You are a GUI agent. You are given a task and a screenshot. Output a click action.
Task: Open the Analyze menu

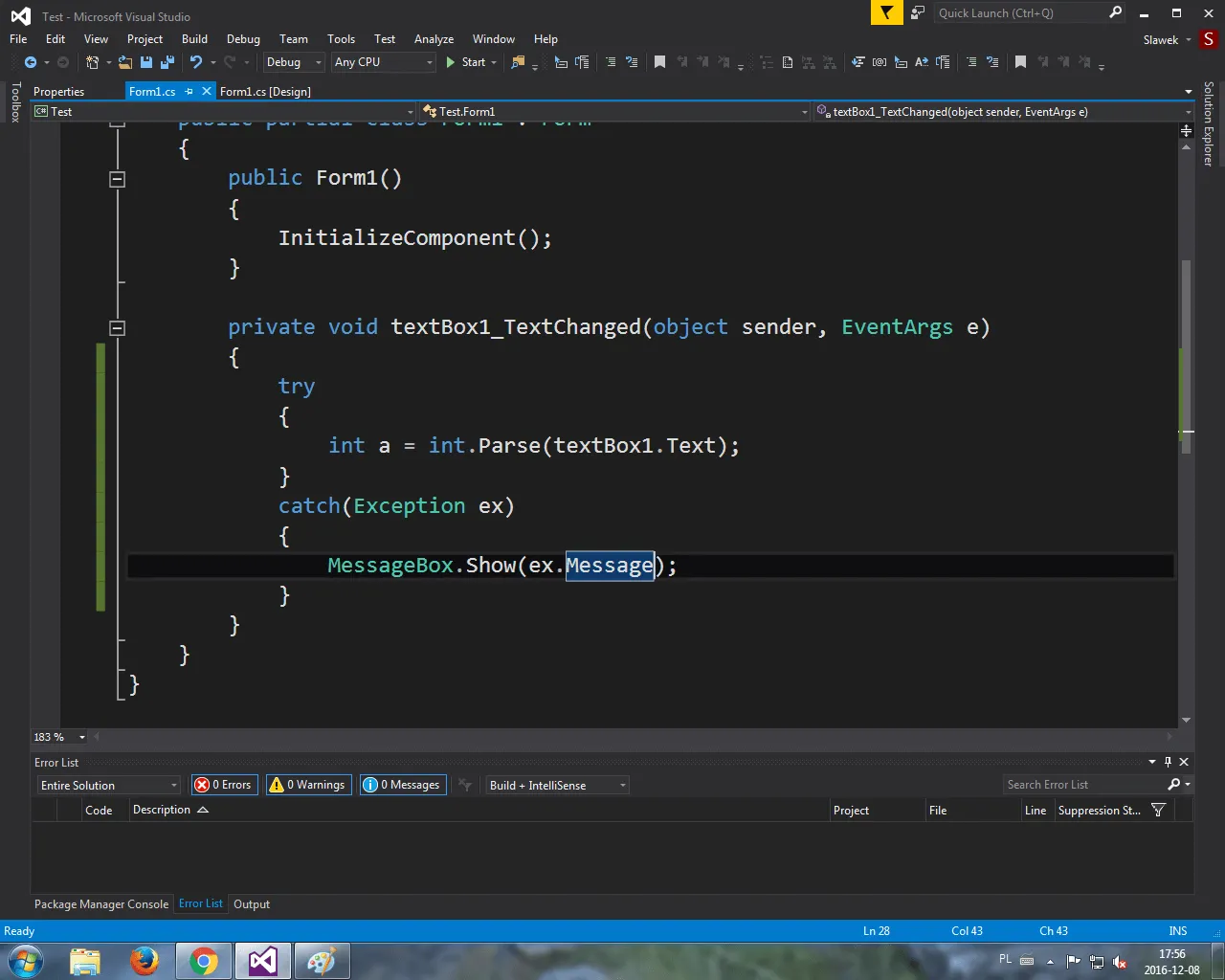point(434,39)
